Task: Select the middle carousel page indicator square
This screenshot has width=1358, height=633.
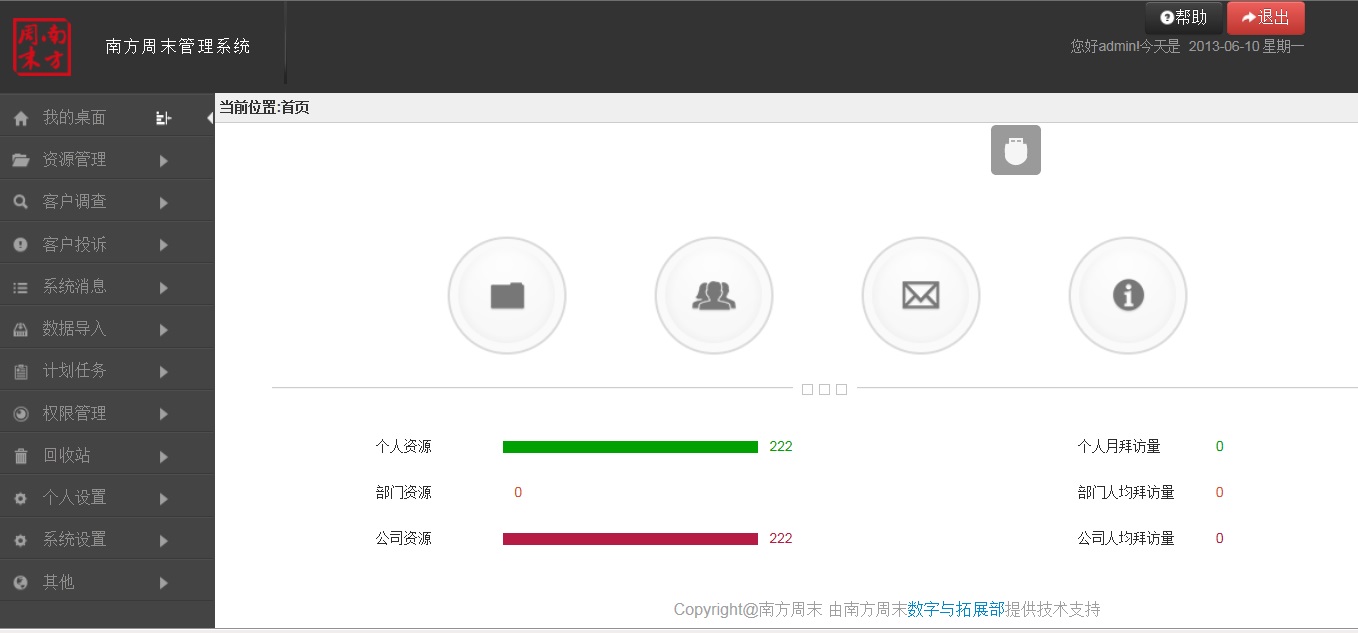Action: (x=824, y=389)
